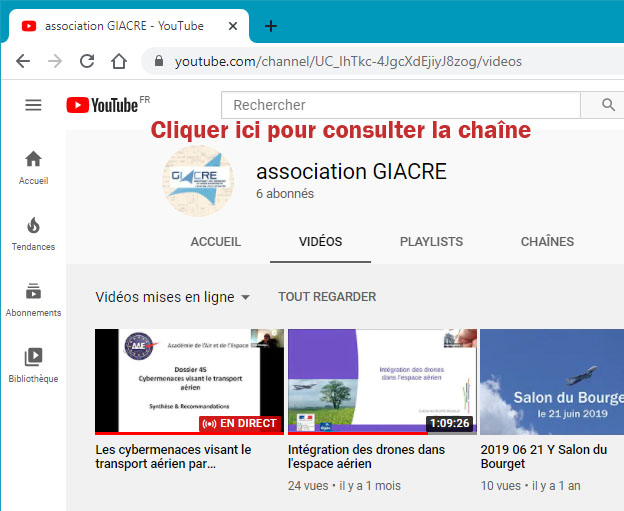Click in the Rechercher search field
This screenshot has width=624, height=511.
[x=400, y=105]
